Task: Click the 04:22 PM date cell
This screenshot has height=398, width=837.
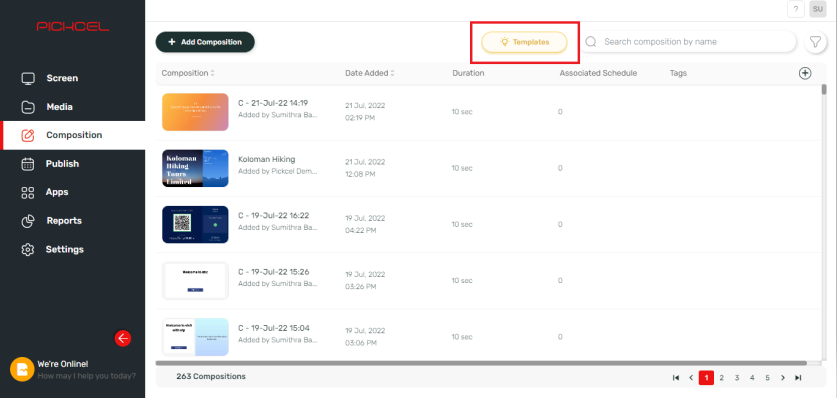Action: [x=361, y=230]
